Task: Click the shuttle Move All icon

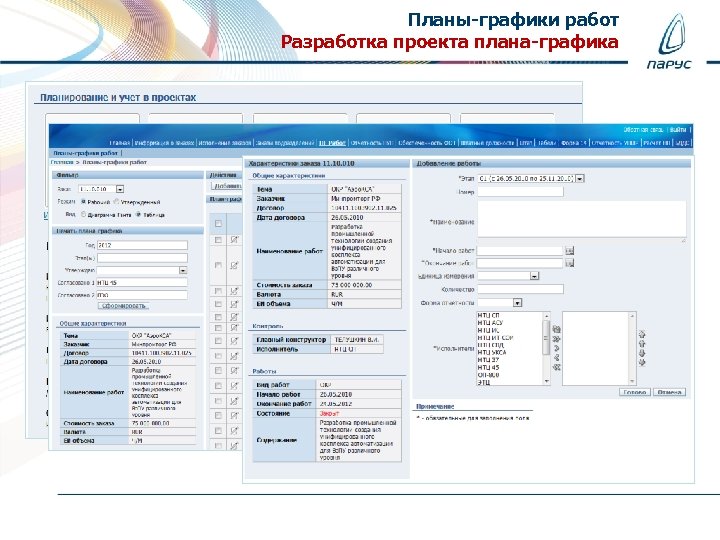Action: tap(557, 339)
